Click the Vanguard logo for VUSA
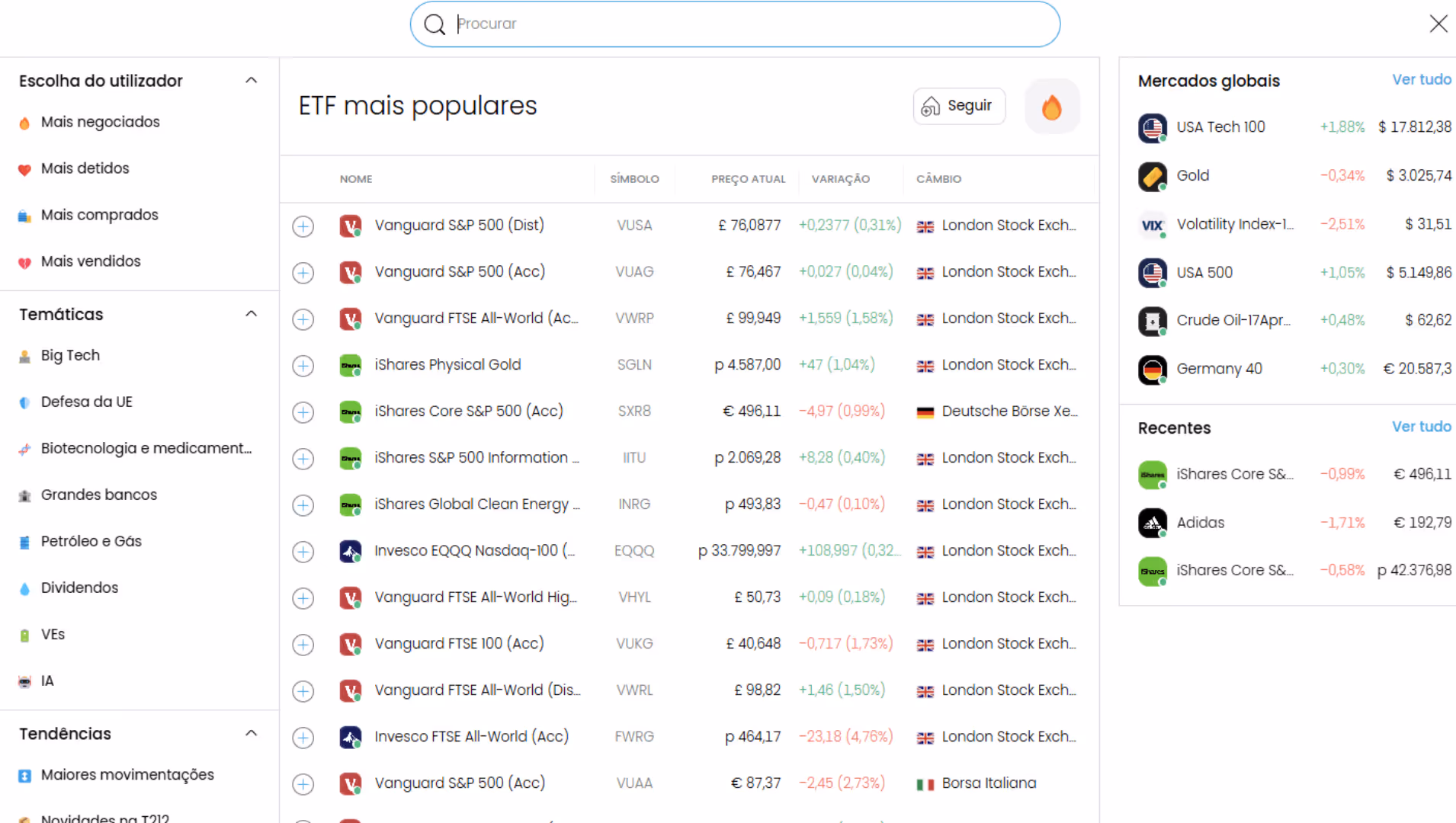The width and height of the screenshot is (1456, 823). pos(350,226)
